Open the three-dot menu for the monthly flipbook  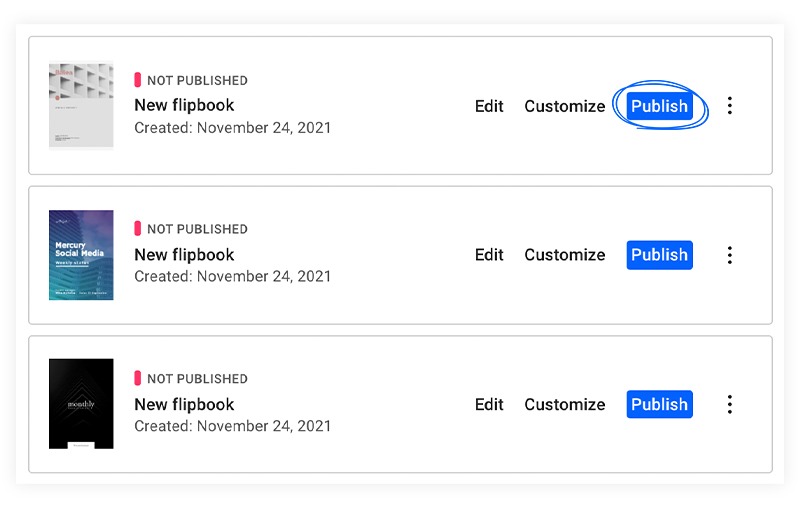pyautogui.click(x=730, y=404)
